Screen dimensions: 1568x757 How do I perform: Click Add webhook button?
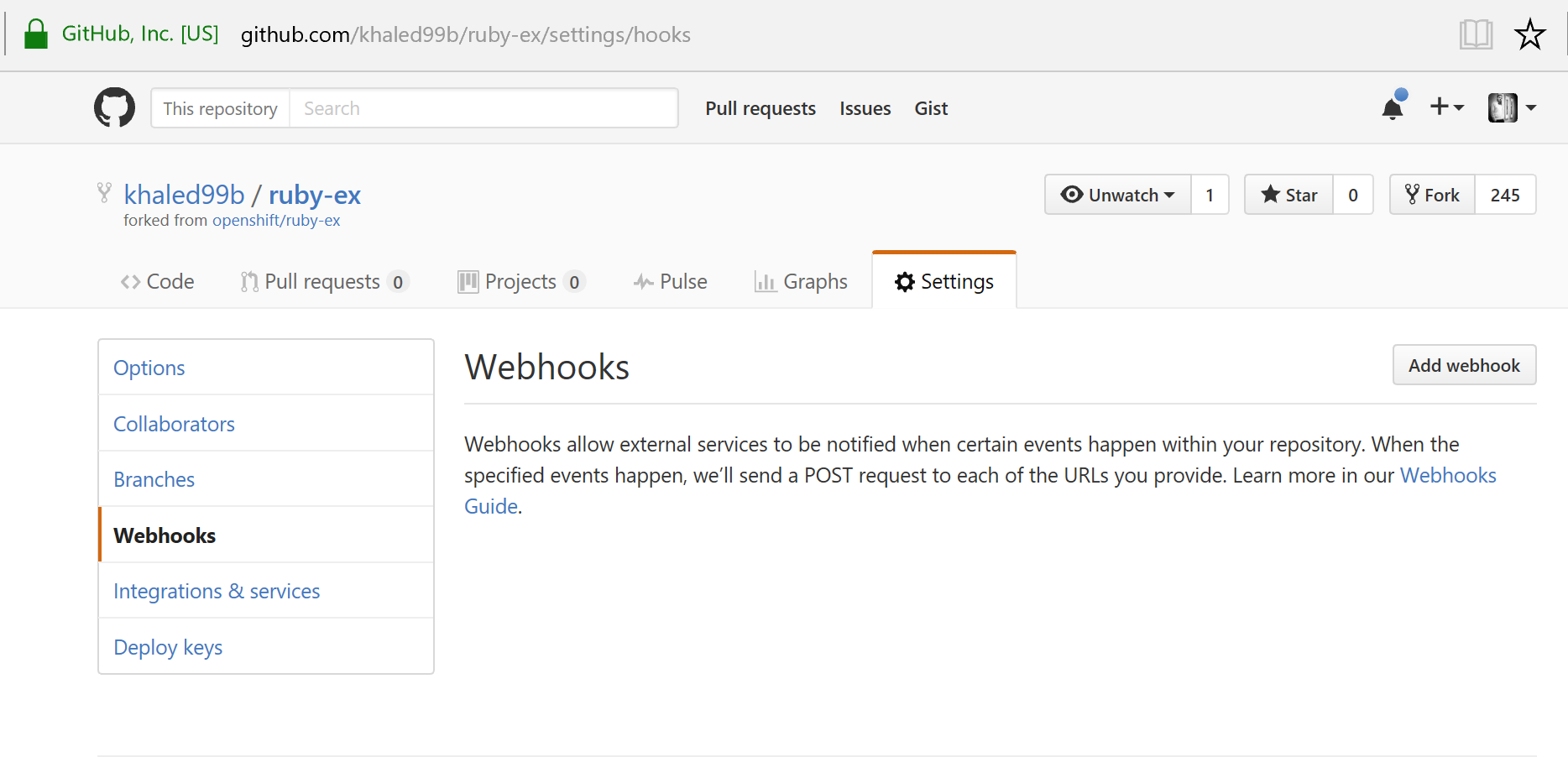coord(1464,365)
